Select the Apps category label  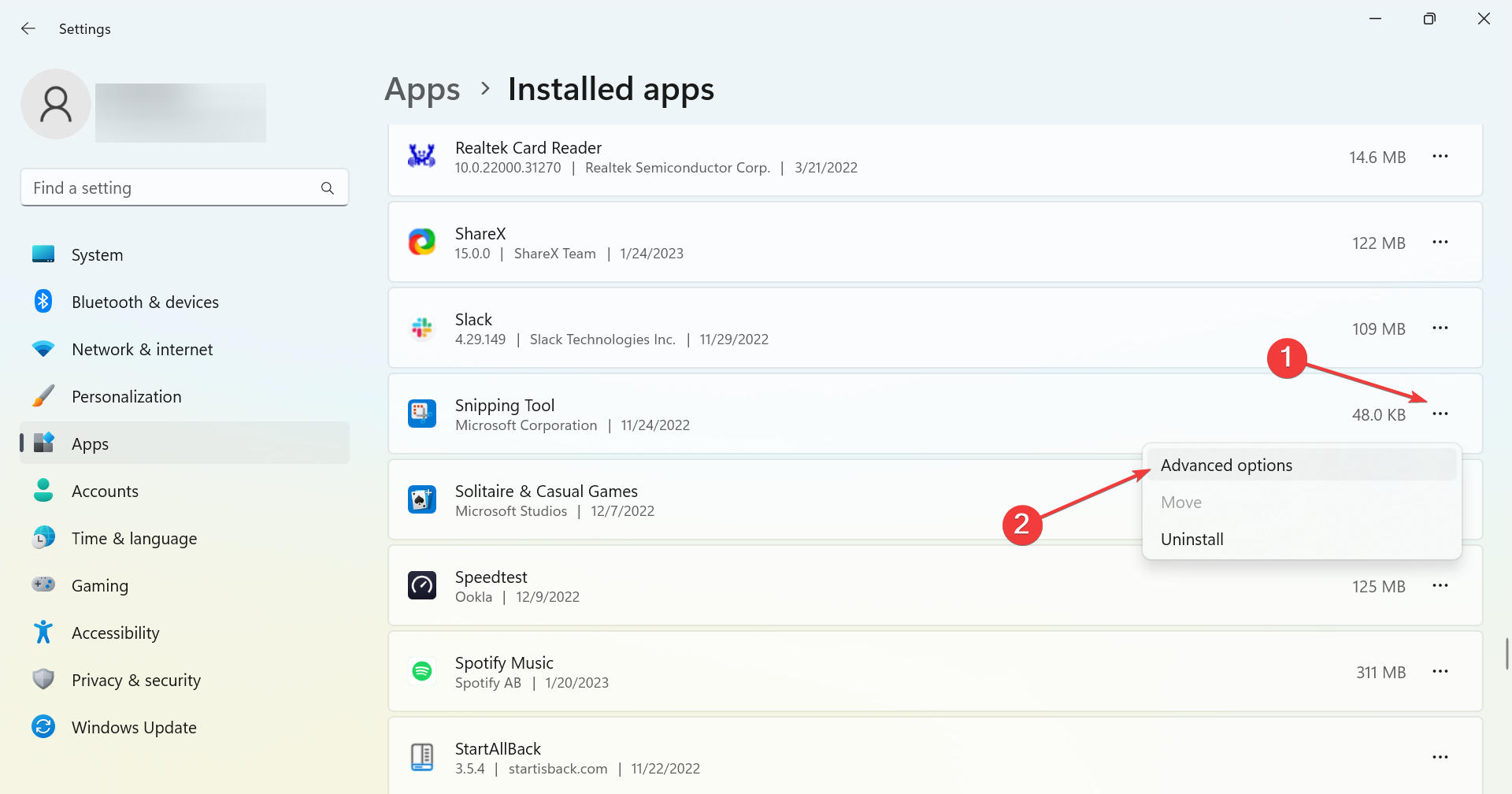90,444
